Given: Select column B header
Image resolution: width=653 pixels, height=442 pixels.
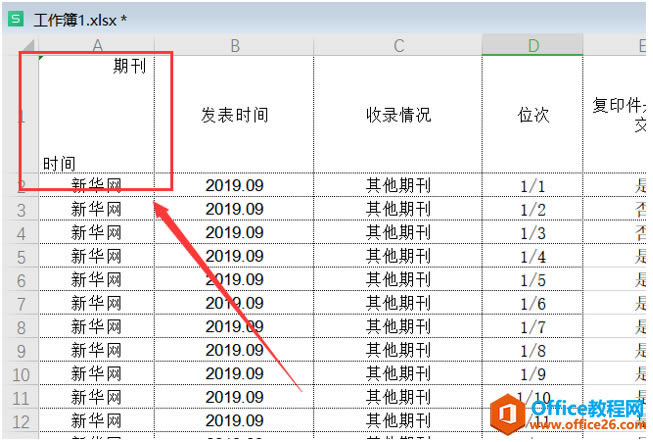Looking at the screenshot, I should click(234, 46).
